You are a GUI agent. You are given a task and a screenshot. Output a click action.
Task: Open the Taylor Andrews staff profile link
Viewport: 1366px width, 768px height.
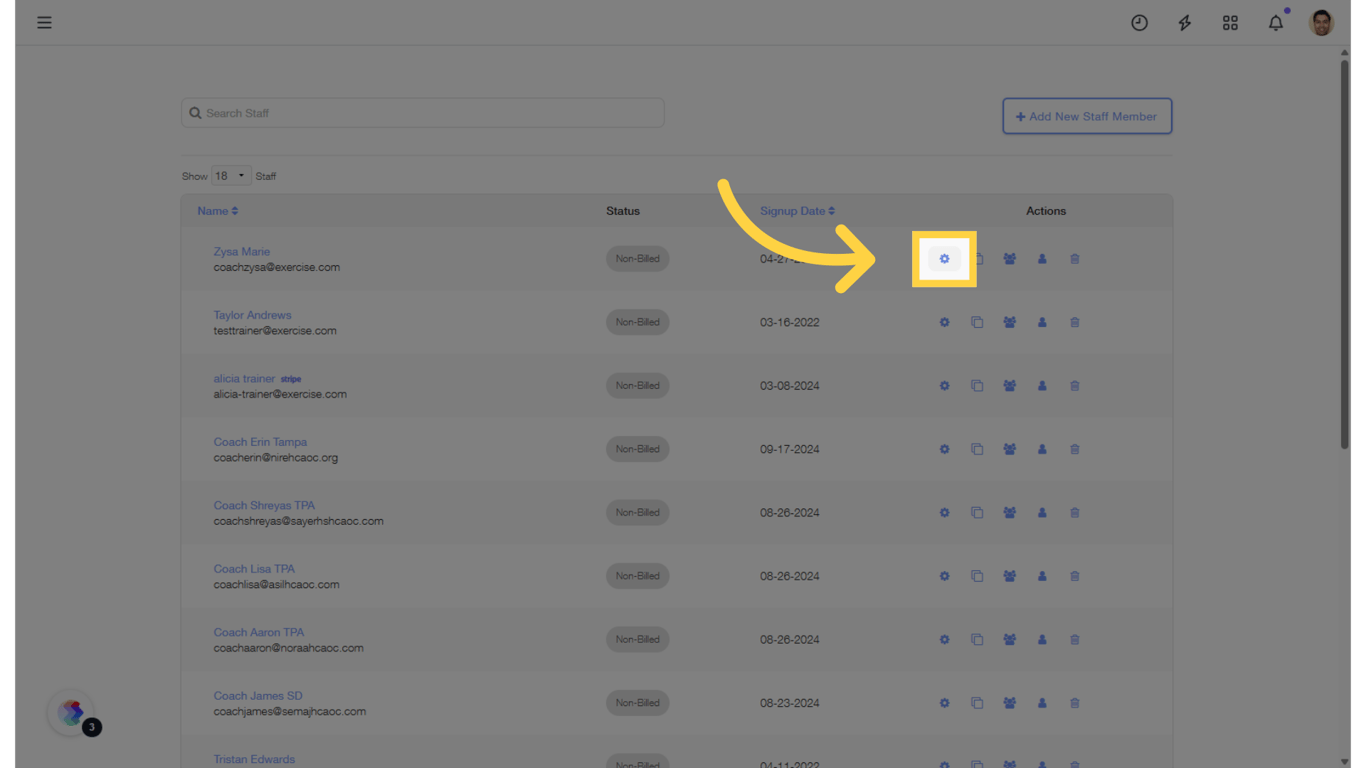click(x=252, y=315)
